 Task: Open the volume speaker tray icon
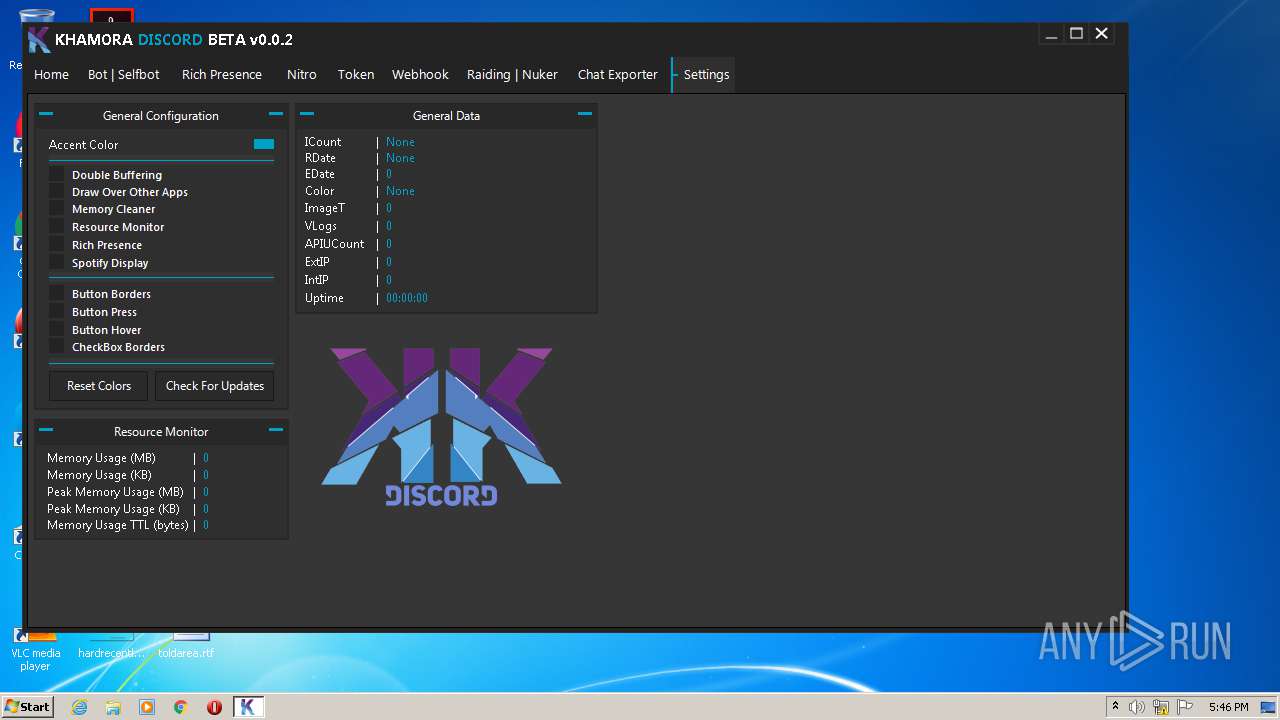coord(1137,707)
